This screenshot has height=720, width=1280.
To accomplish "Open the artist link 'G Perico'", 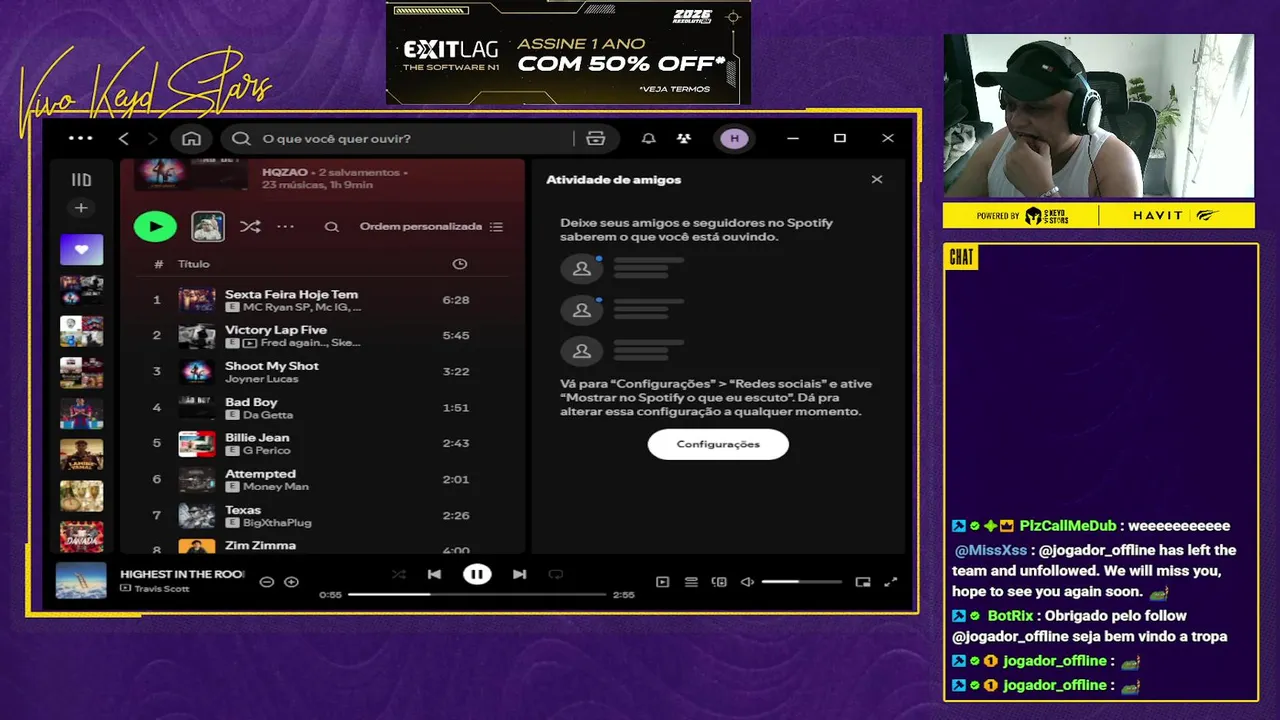I will coord(265,451).
